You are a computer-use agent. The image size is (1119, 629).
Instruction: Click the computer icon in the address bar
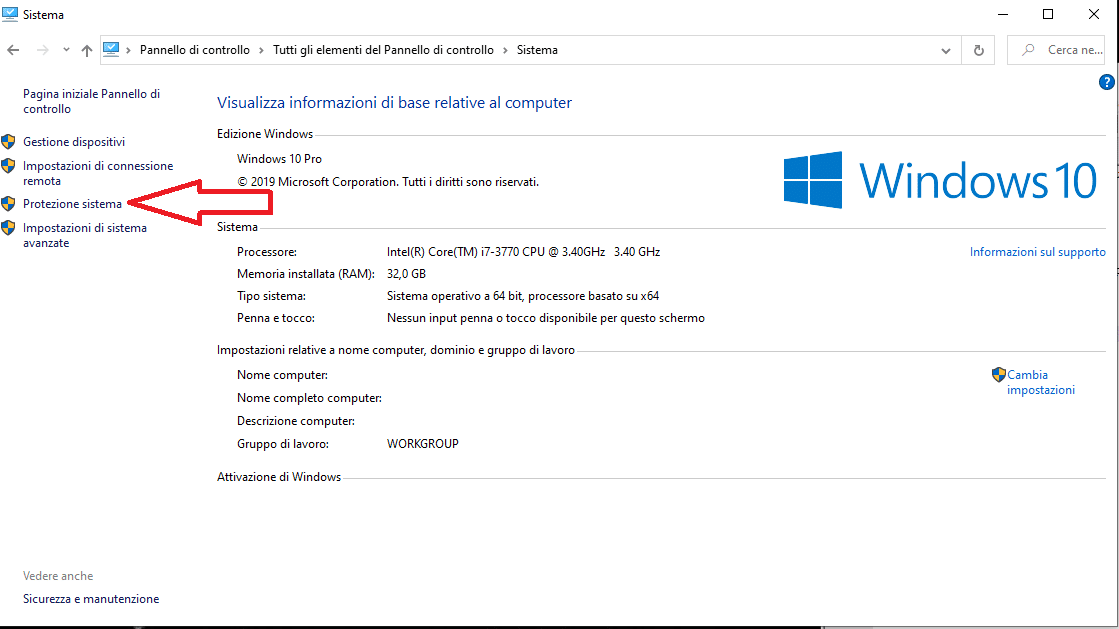(x=111, y=49)
